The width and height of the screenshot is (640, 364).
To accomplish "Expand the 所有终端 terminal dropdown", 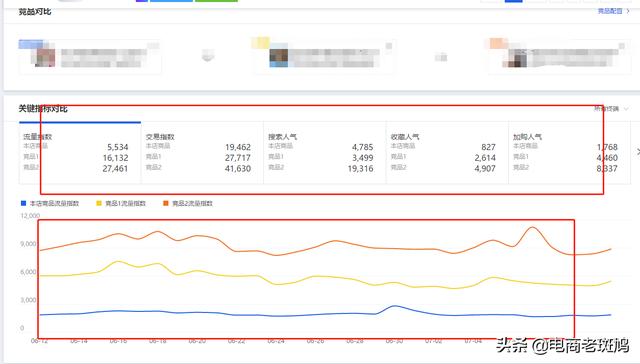I will pyautogui.click(x=611, y=109).
